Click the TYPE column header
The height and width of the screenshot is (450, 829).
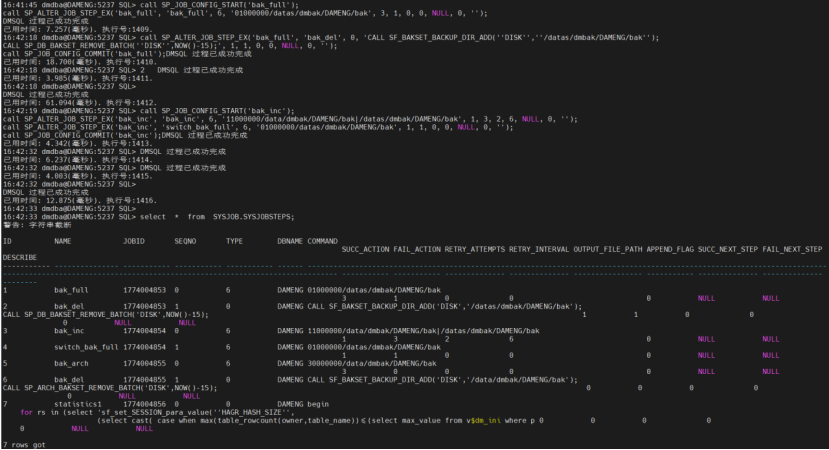234,241
